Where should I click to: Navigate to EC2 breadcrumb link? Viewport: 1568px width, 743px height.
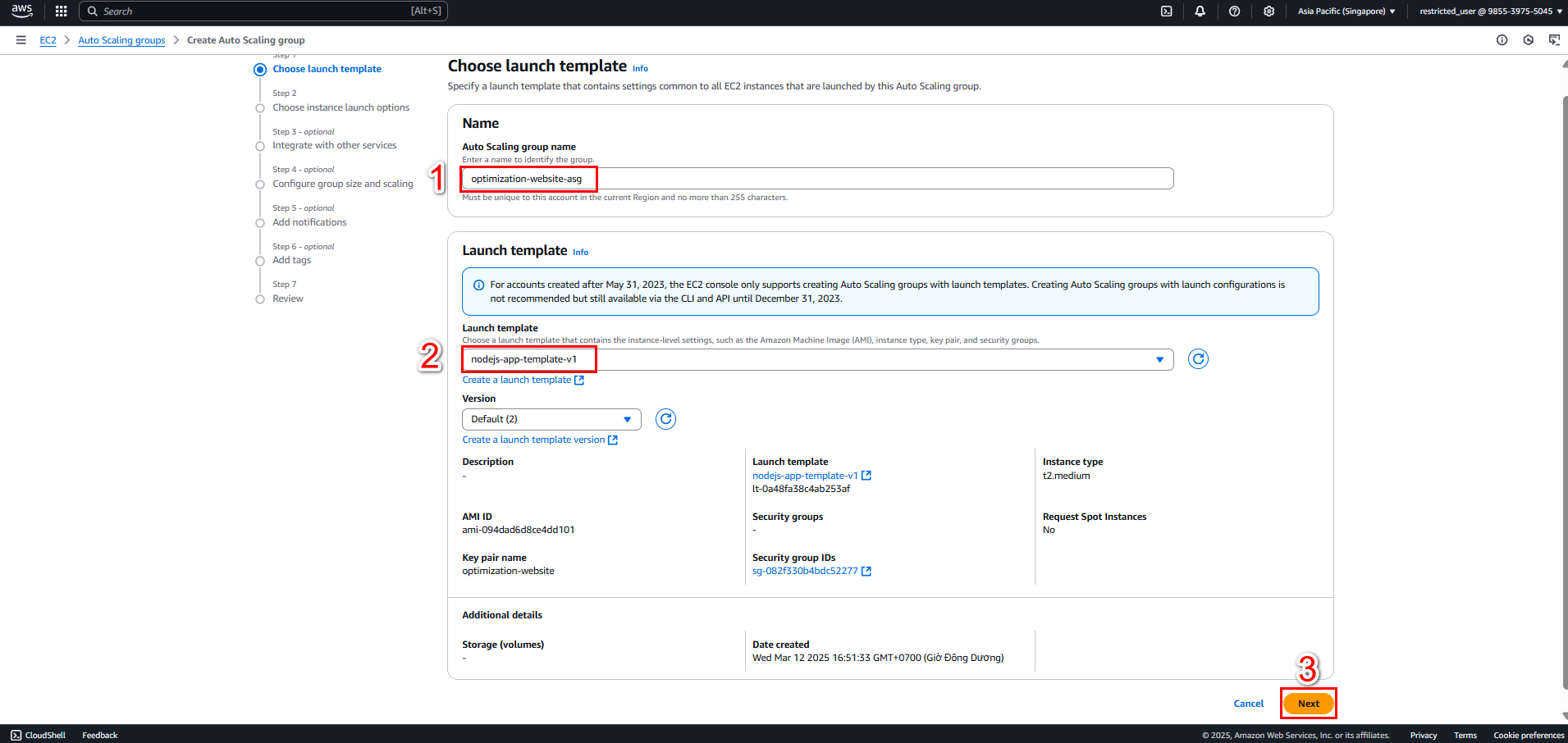(x=48, y=40)
